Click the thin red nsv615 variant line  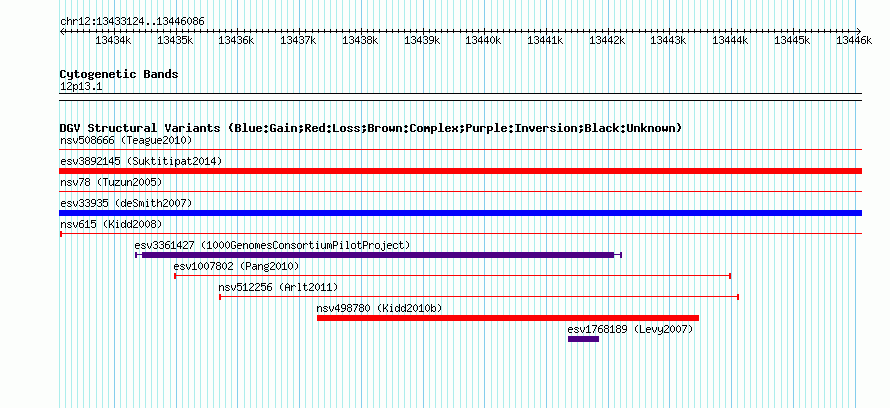pyautogui.click(x=460, y=233)
